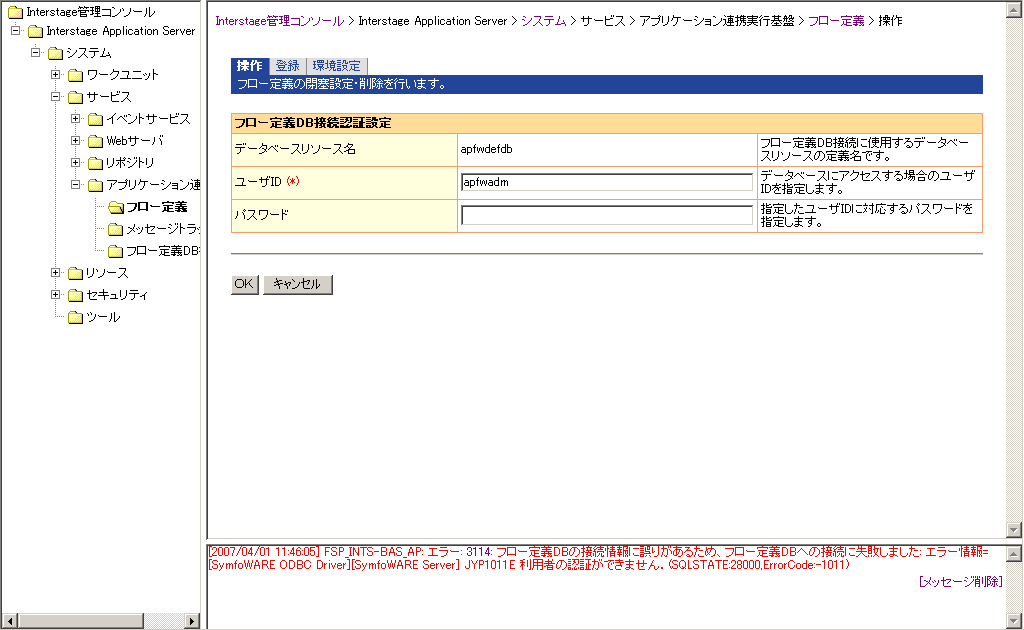Click the メッセージ削除 link
1024x630 pixels.
pos(960,582)
